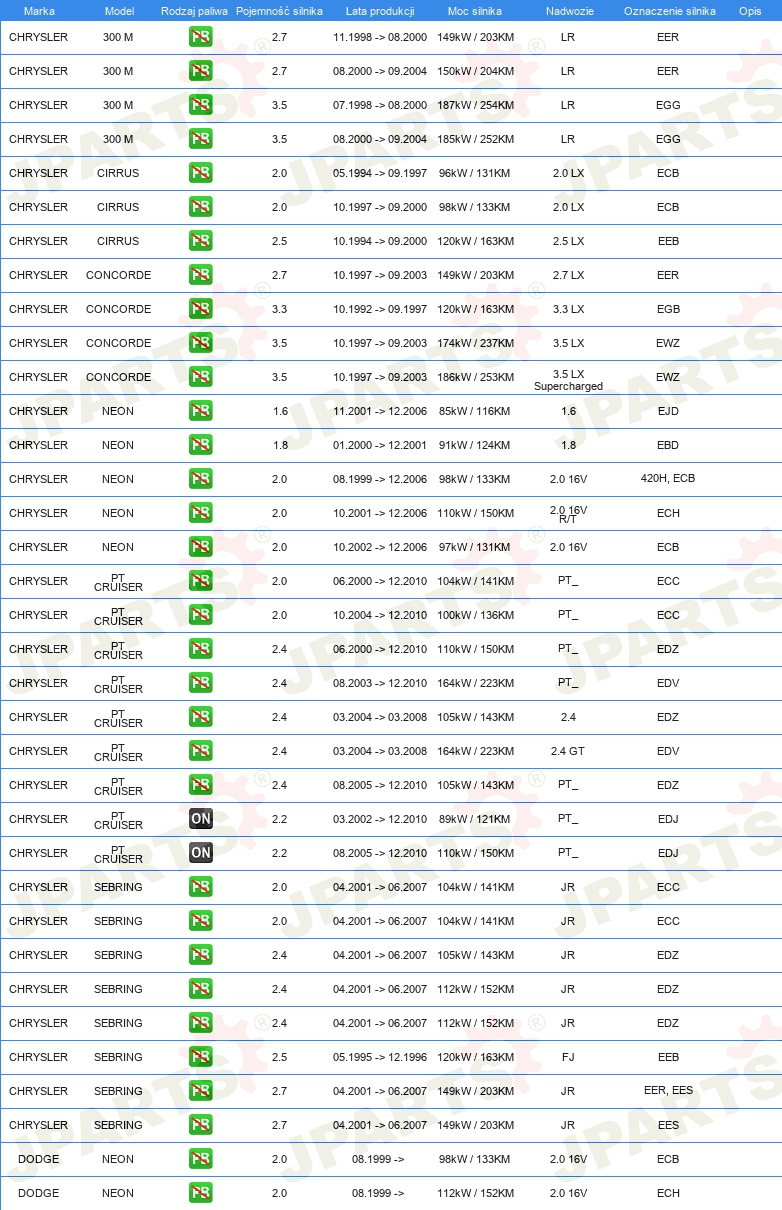The width and height of the screenshot is (782, 1210).
Task: Click the date range 08.2003 -> 12.2010
Action: pyautogui.click(x=380, y=683)
